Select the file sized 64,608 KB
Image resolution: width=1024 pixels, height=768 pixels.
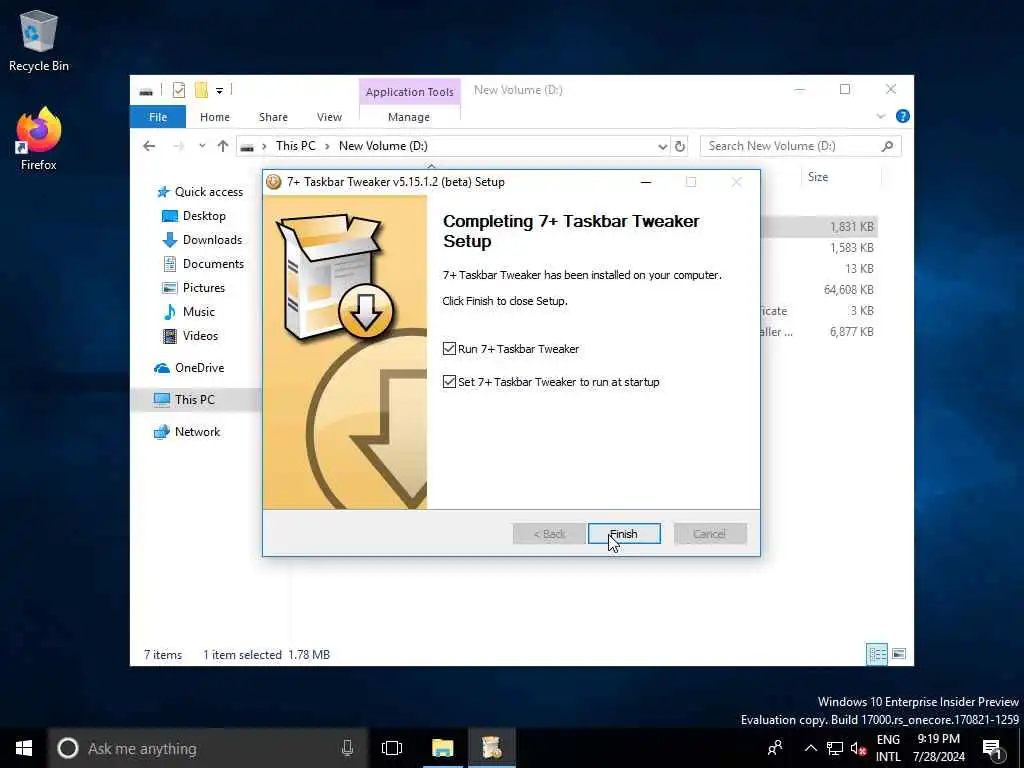848,289
